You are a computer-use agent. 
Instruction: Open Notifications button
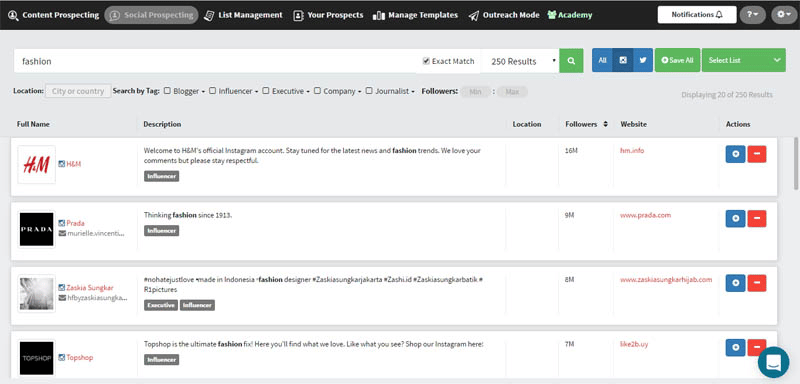coord(697,15)
